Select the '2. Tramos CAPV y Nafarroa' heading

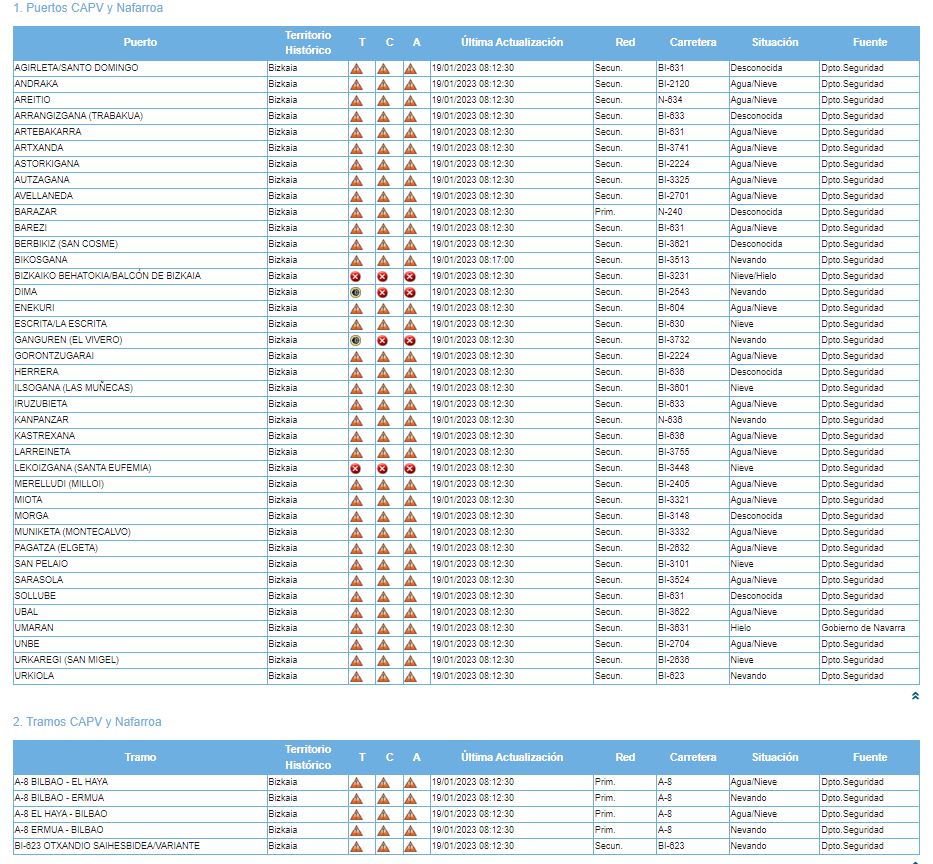pos(87,722)
